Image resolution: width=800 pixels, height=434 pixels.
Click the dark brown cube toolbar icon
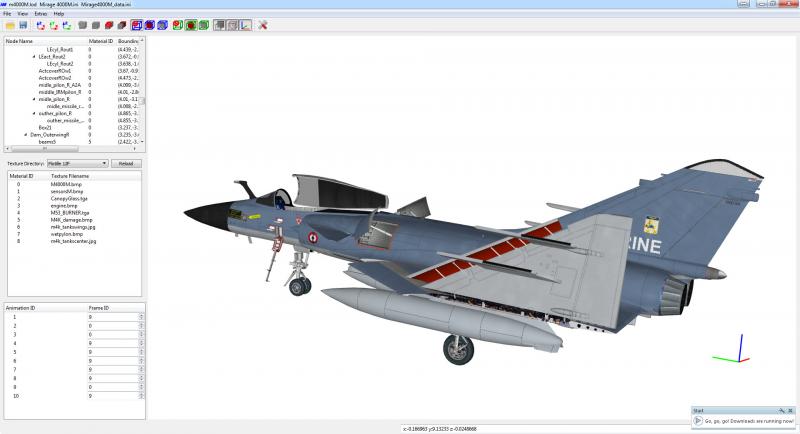pyautogui.click(x=121, y=25)
